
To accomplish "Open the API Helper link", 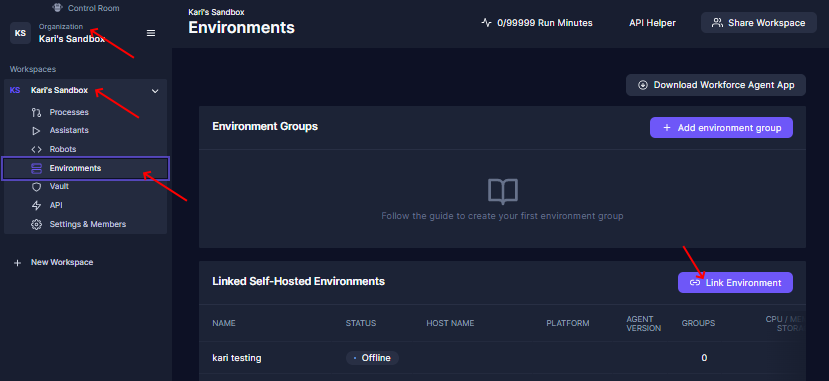I will 652,23.
